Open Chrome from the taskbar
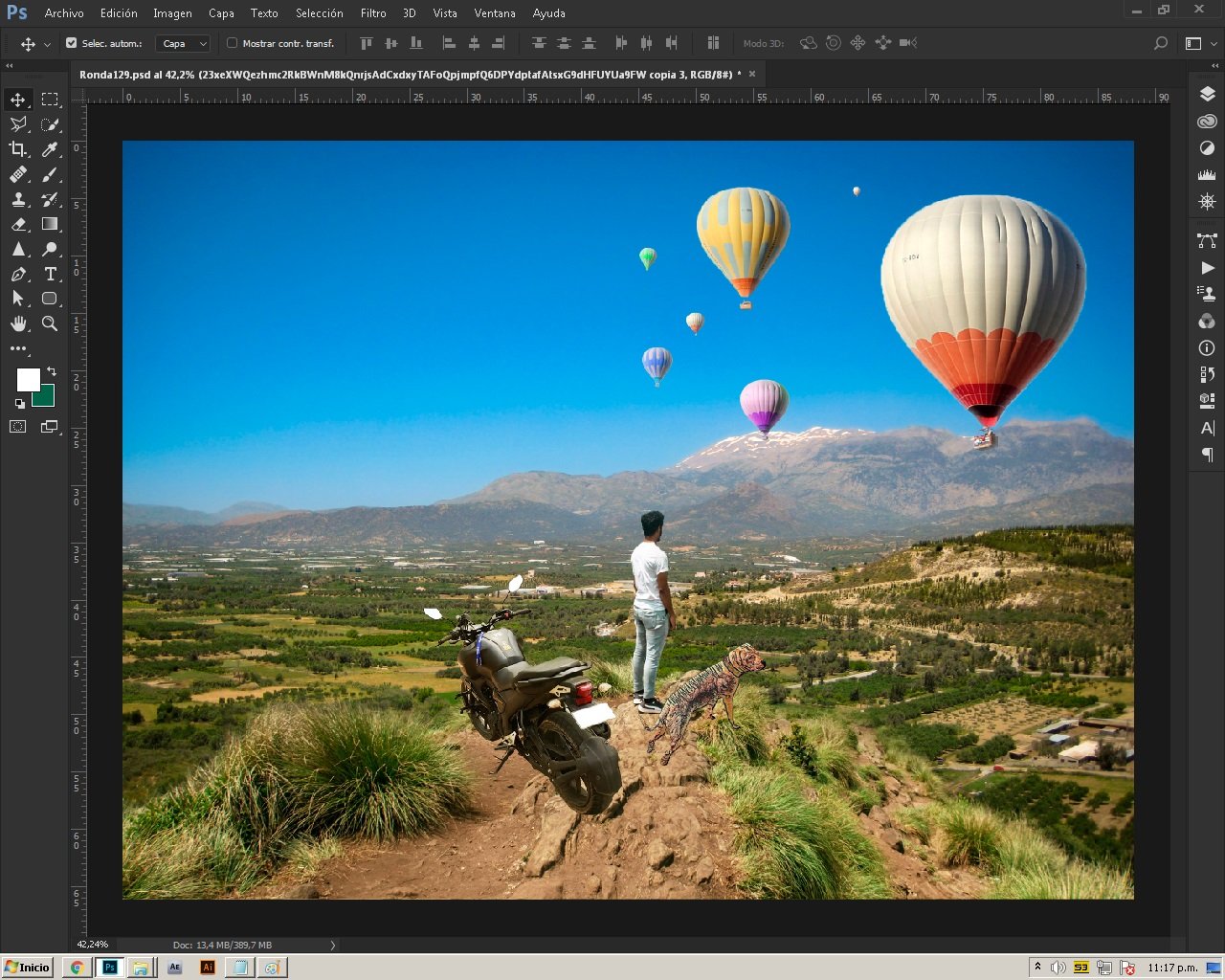1225x980 pixels. coord(77,968)
